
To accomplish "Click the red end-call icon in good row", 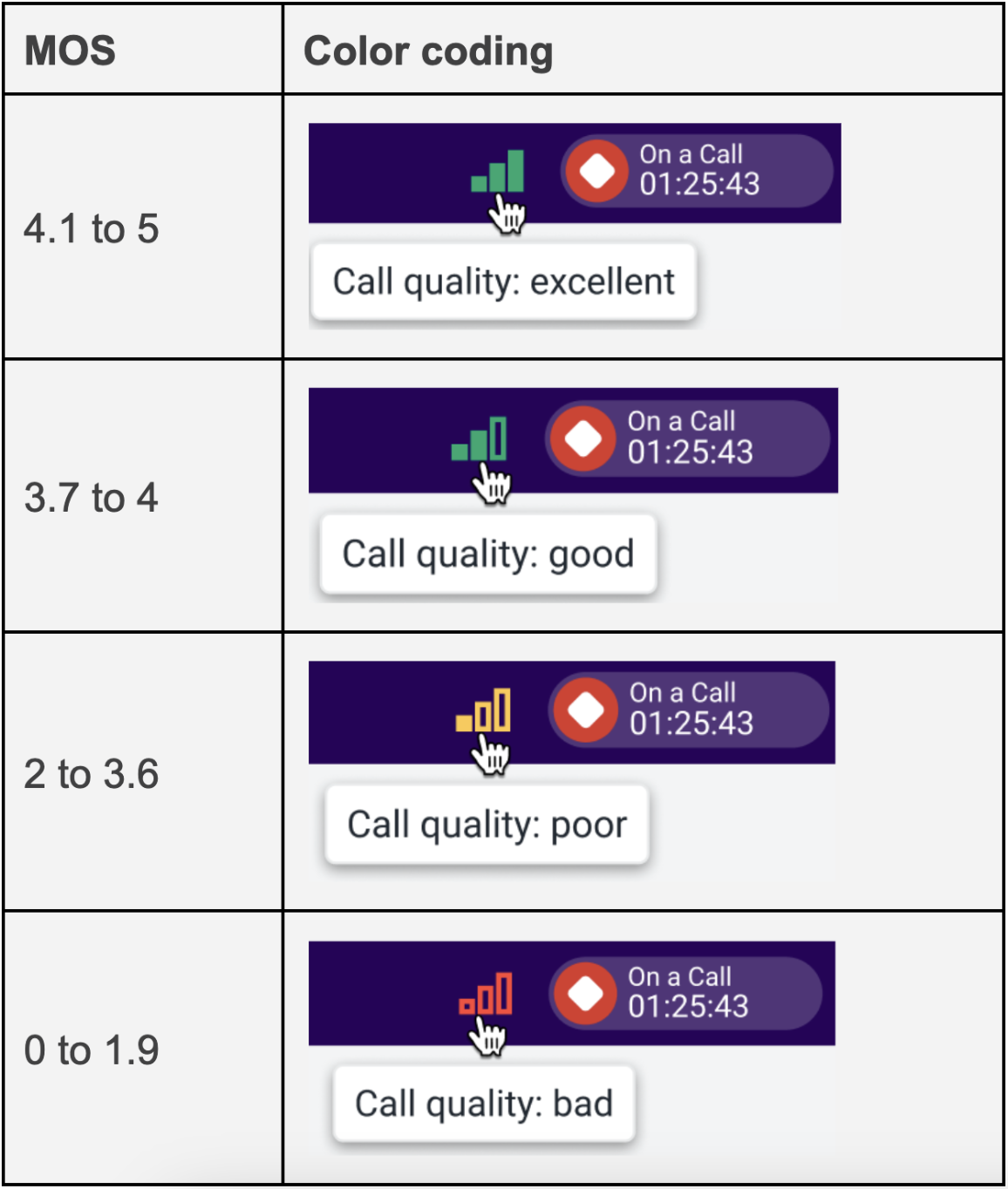I will 583,438.
